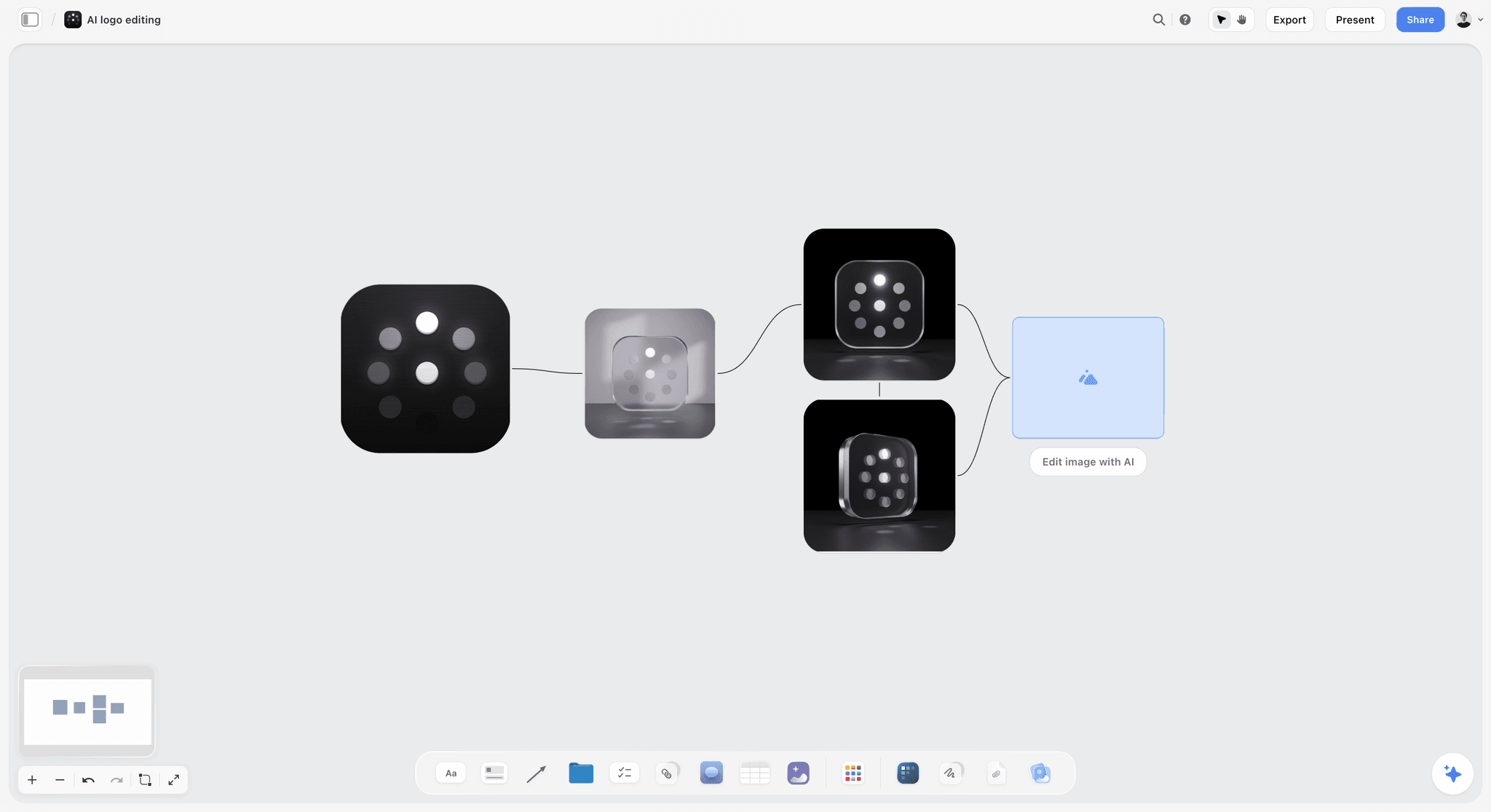
Task: Open the search magnifier
Action: (x=1158, y=20)
